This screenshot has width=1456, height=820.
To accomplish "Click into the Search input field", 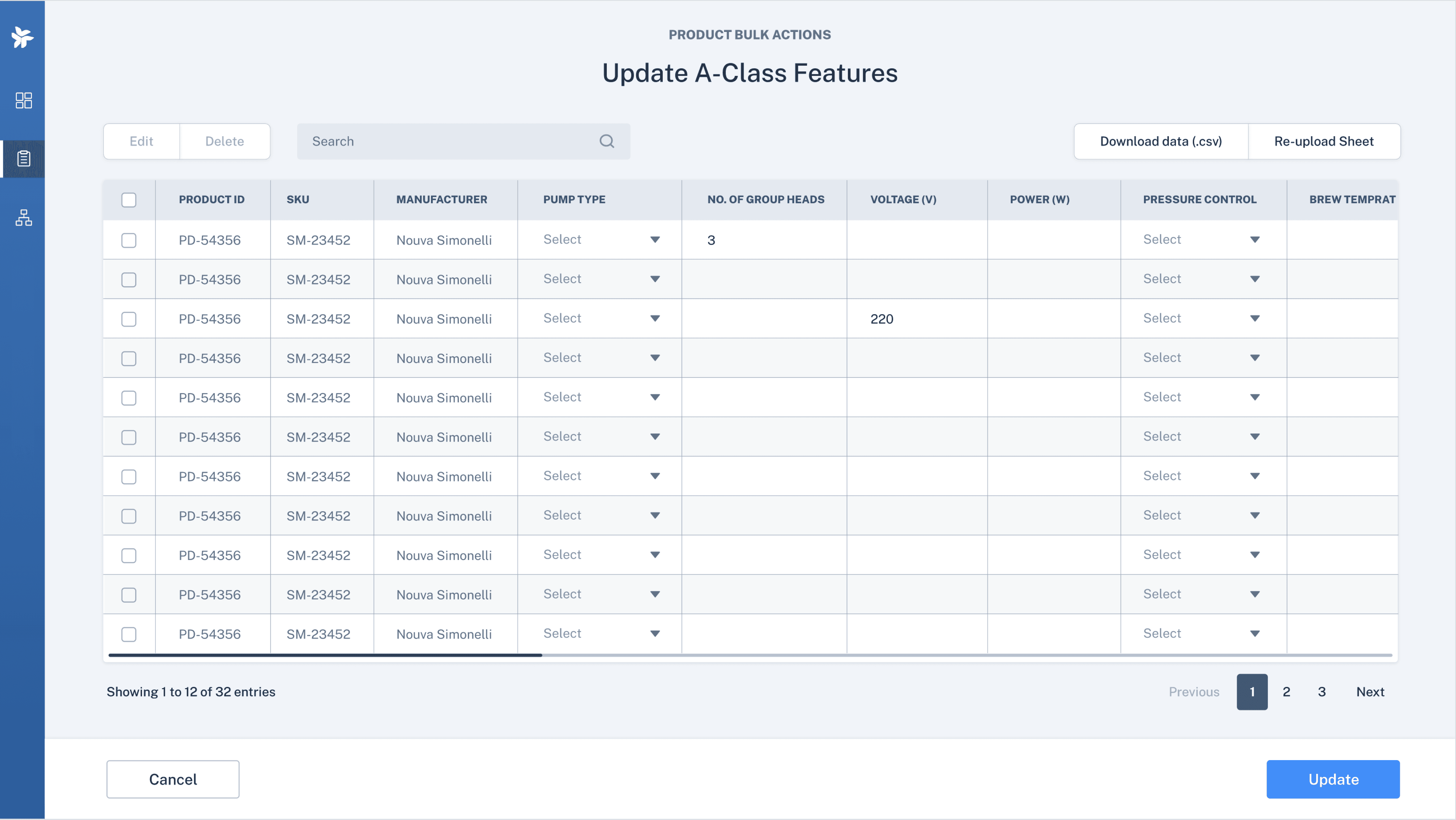I will click(x=452, y=141).
